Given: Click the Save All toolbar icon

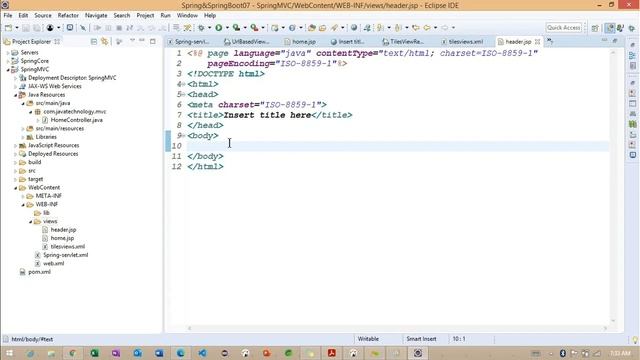Looking at the screenshot, I should [x=37, y=28].
